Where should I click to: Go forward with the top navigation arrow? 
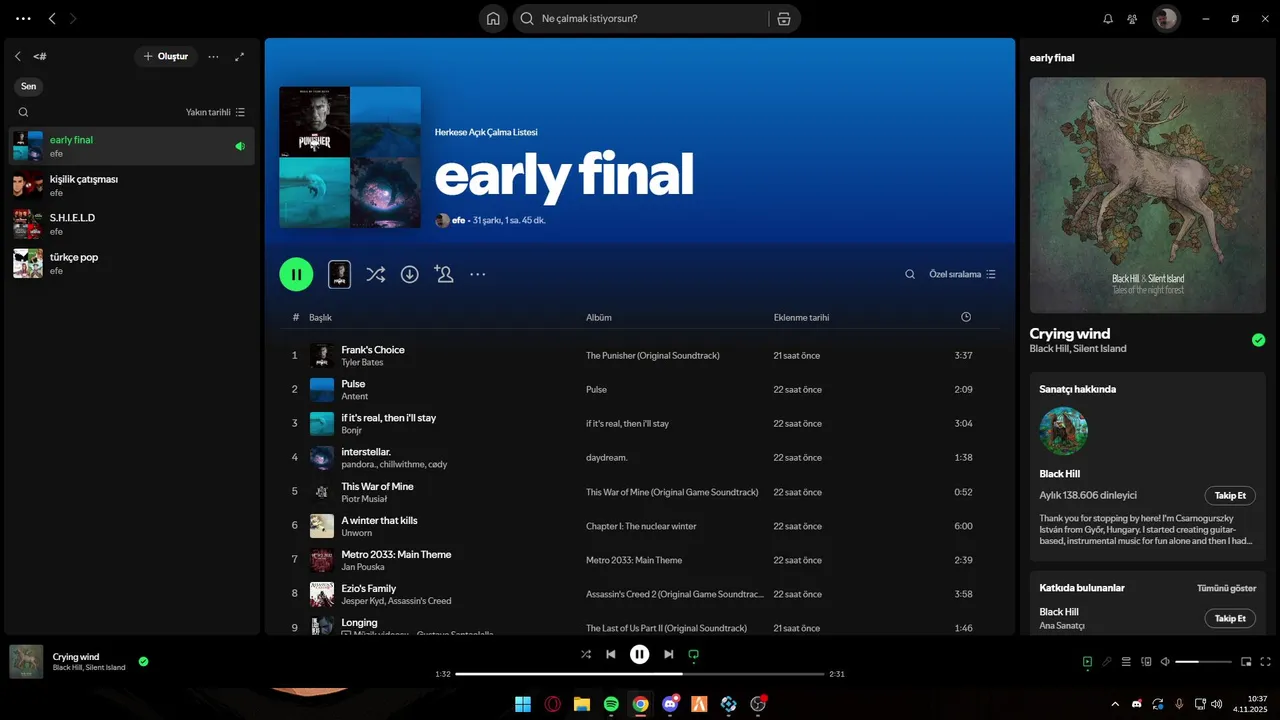point(73,18)
